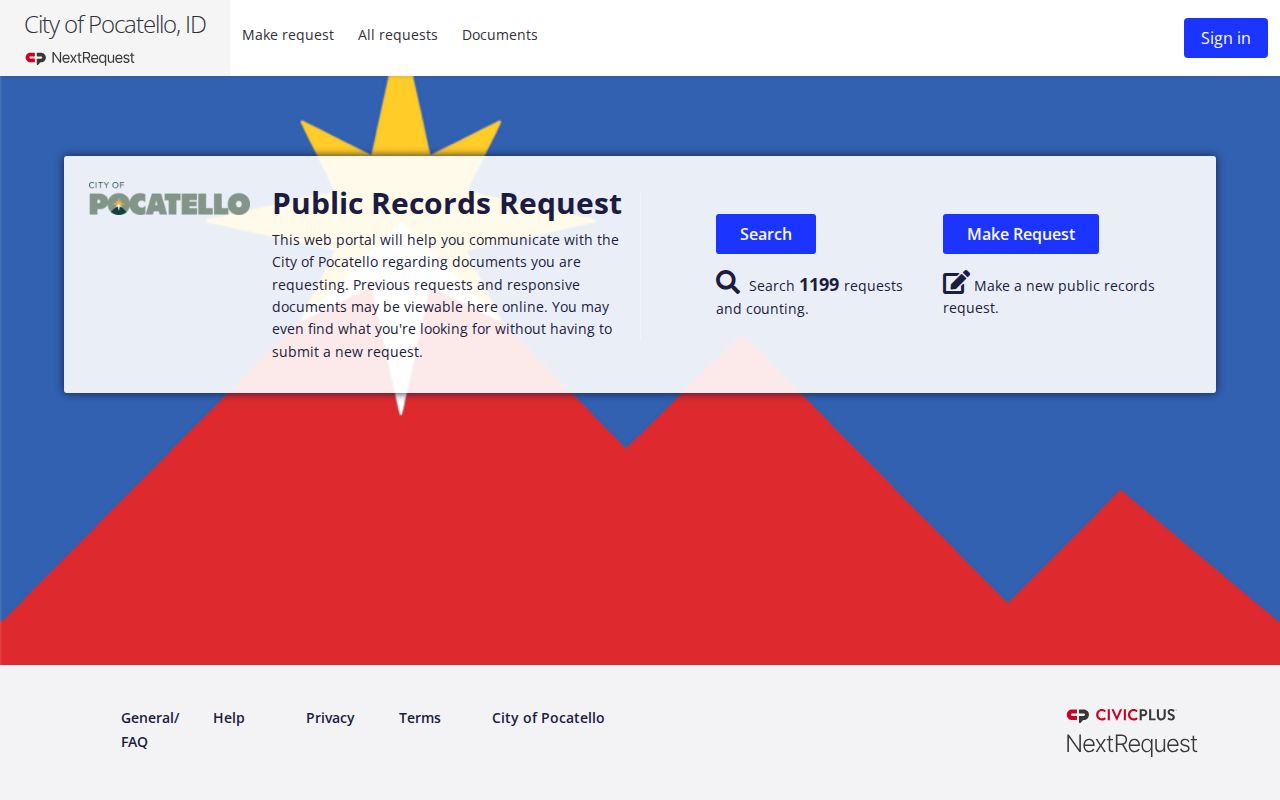The width and height of the screenshot is (1280, 800).
Task: Open the Help footer link
Action: (x=229, y=718)
